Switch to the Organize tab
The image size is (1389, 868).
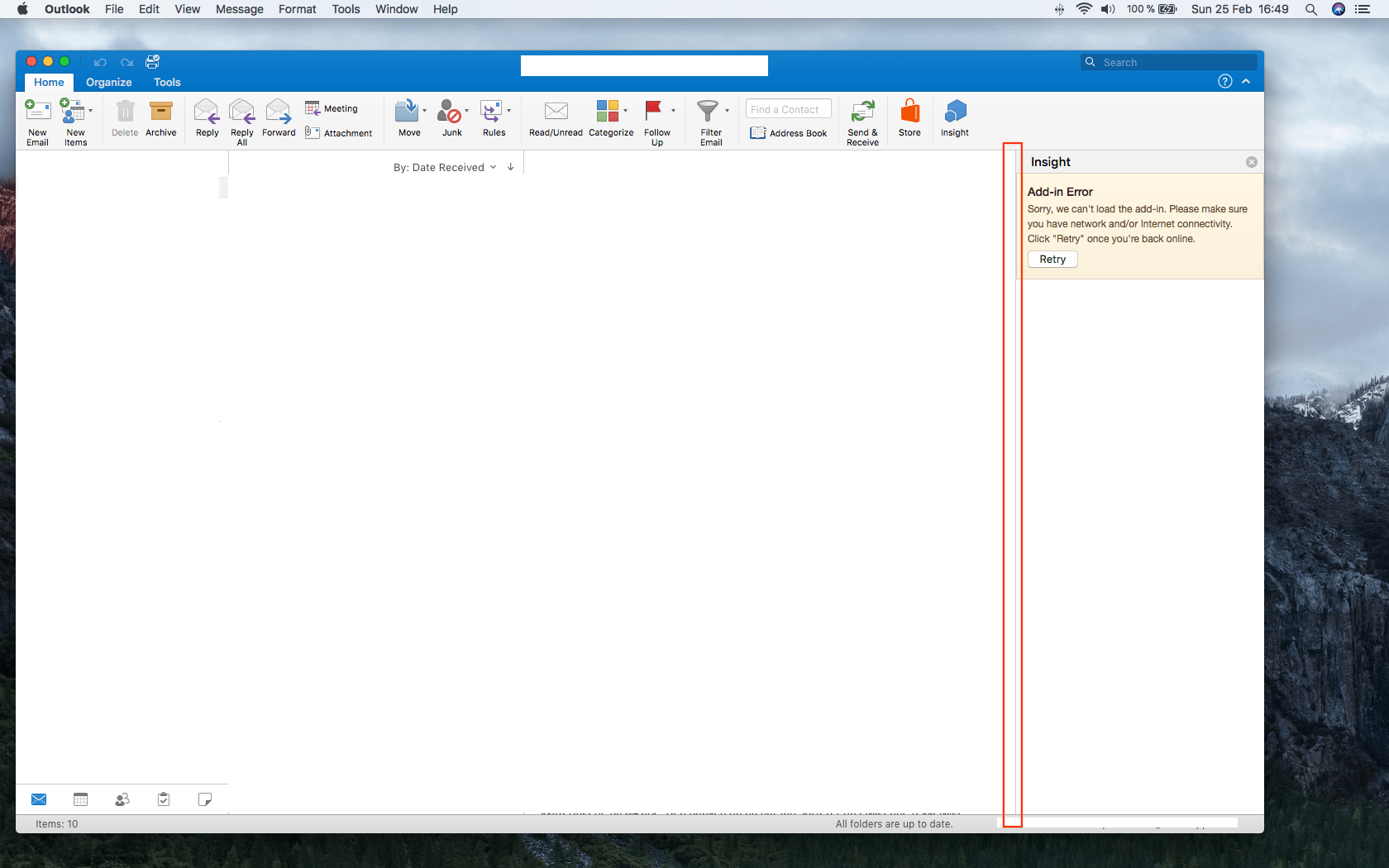click(x=108, y=82)
